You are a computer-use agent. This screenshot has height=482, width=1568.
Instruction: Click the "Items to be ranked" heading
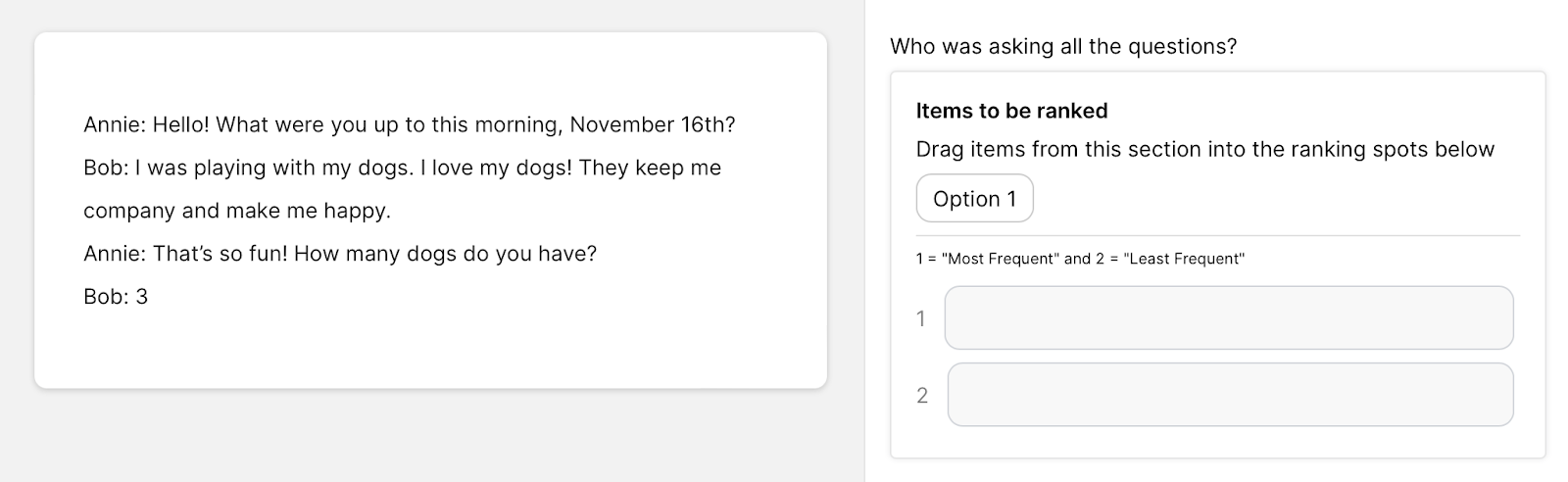(x=1011, y=111)
